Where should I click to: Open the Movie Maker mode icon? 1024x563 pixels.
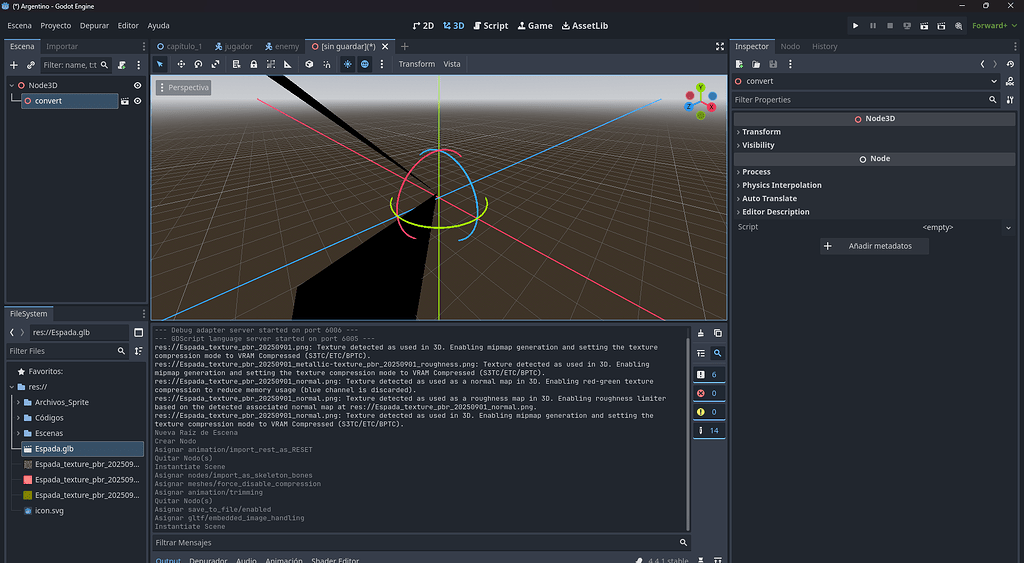tap(958, 25)
